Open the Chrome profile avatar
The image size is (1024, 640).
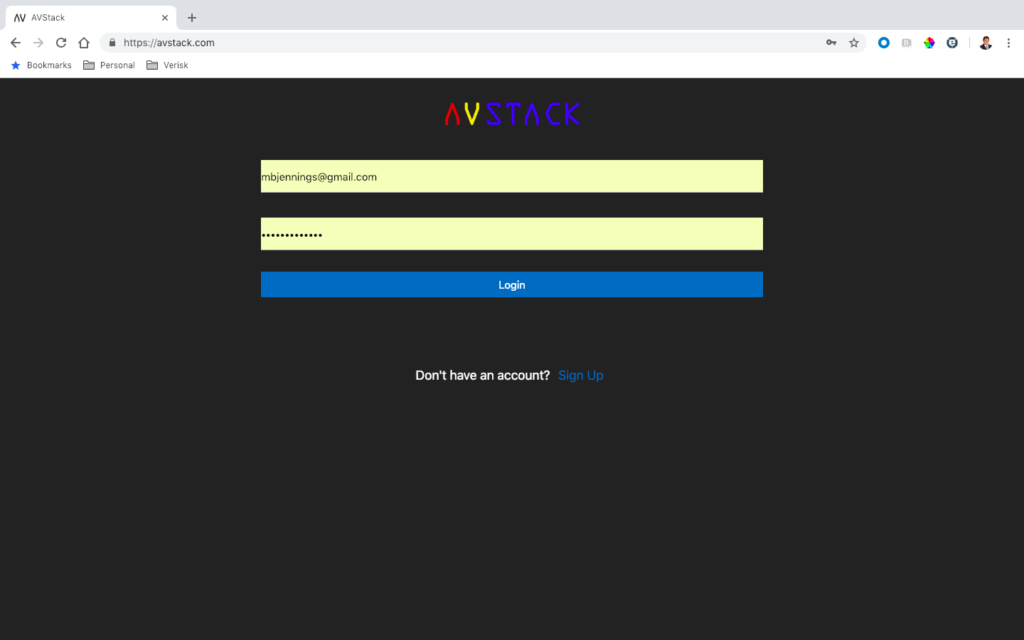(985, 42)
